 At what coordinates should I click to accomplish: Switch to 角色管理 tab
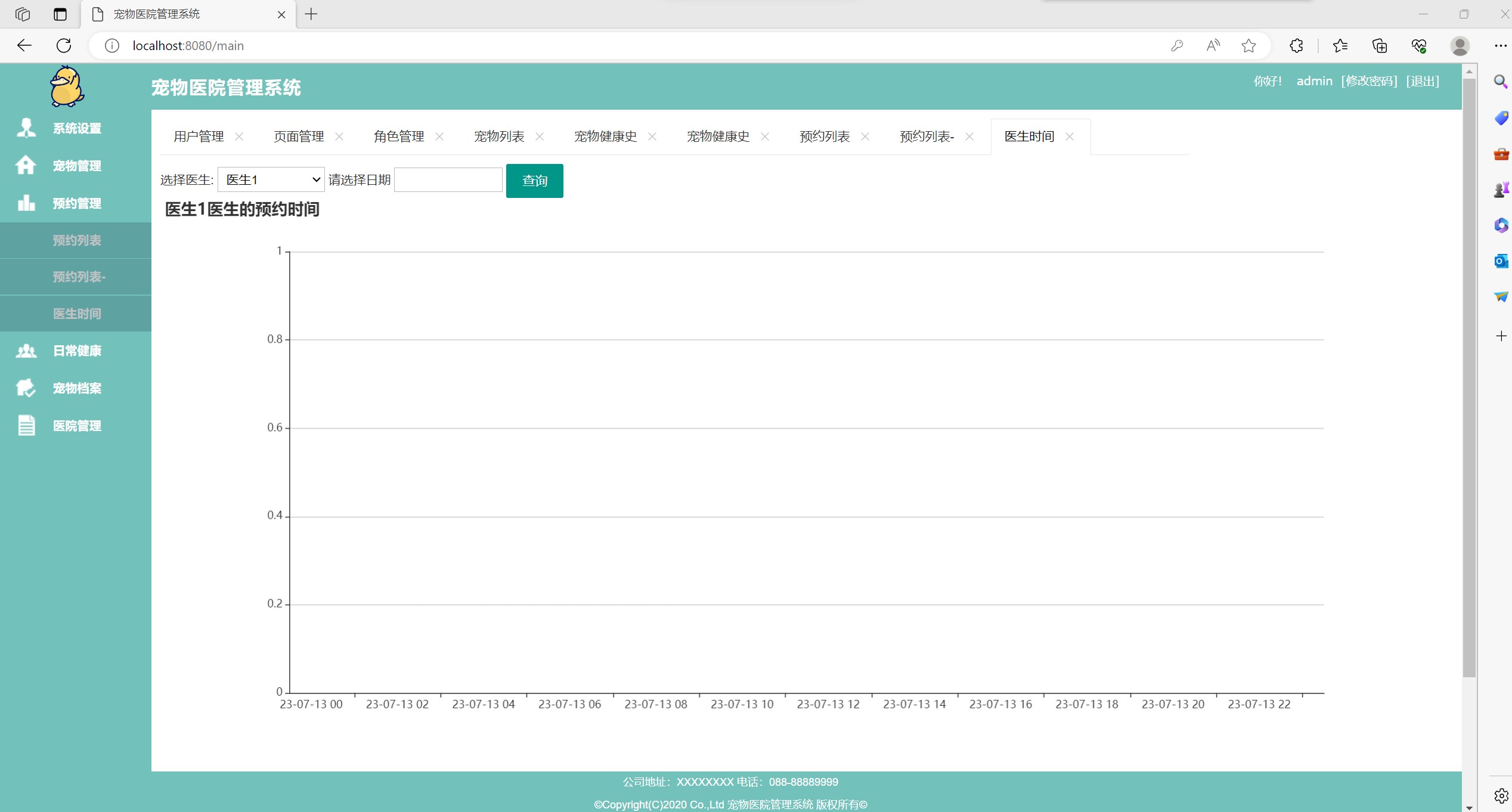pyautogui.click(x=399, y=137)
